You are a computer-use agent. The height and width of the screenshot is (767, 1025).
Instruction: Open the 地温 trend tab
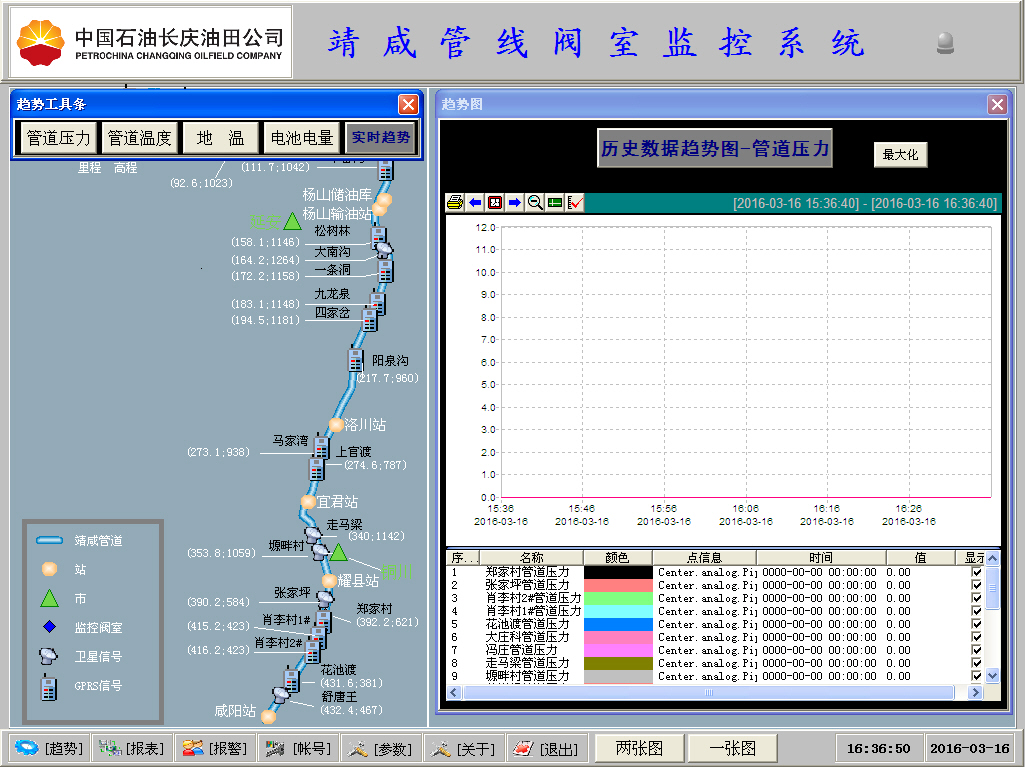(220, 138)
